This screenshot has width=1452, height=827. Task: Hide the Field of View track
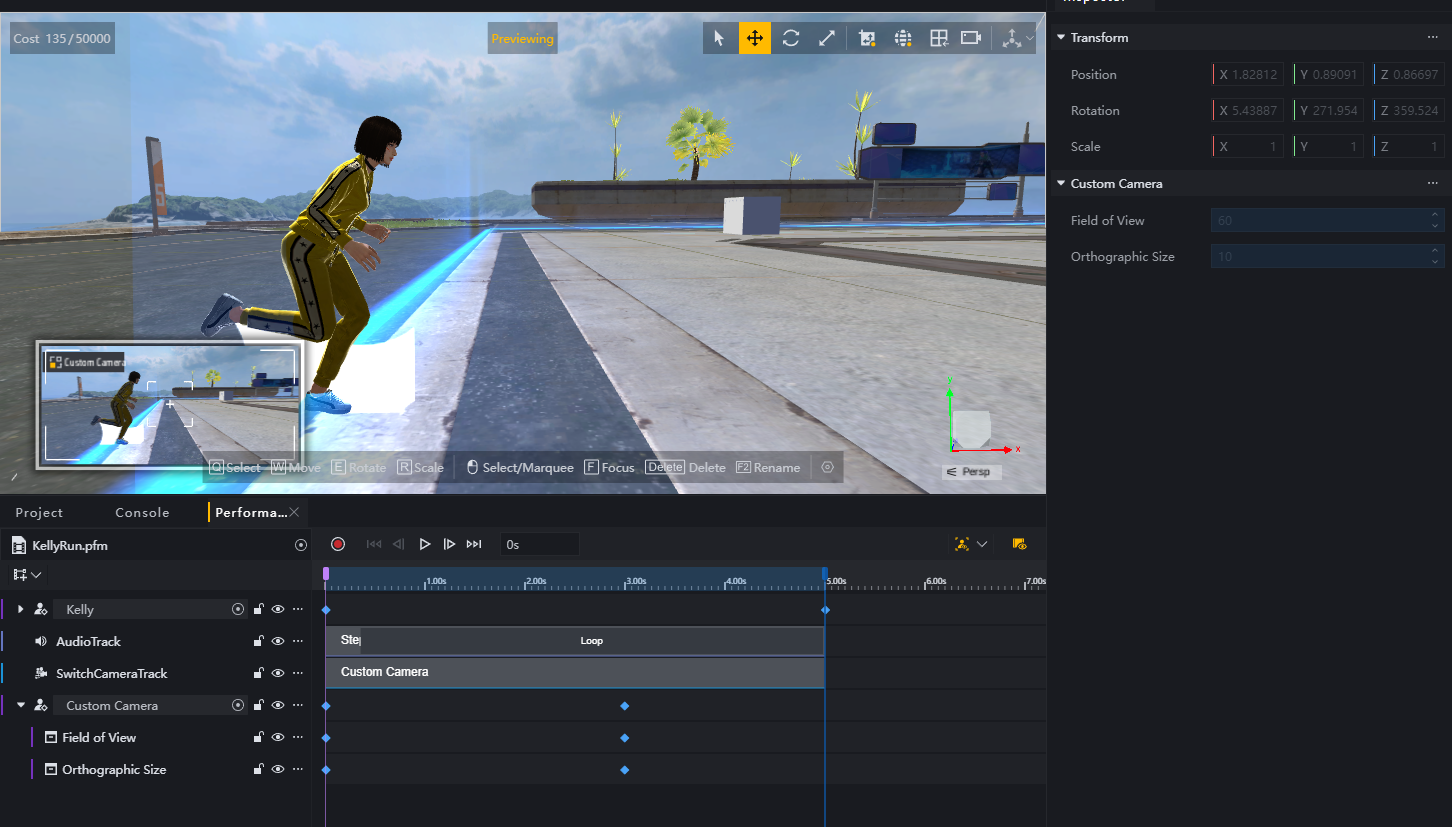[278, 737]
